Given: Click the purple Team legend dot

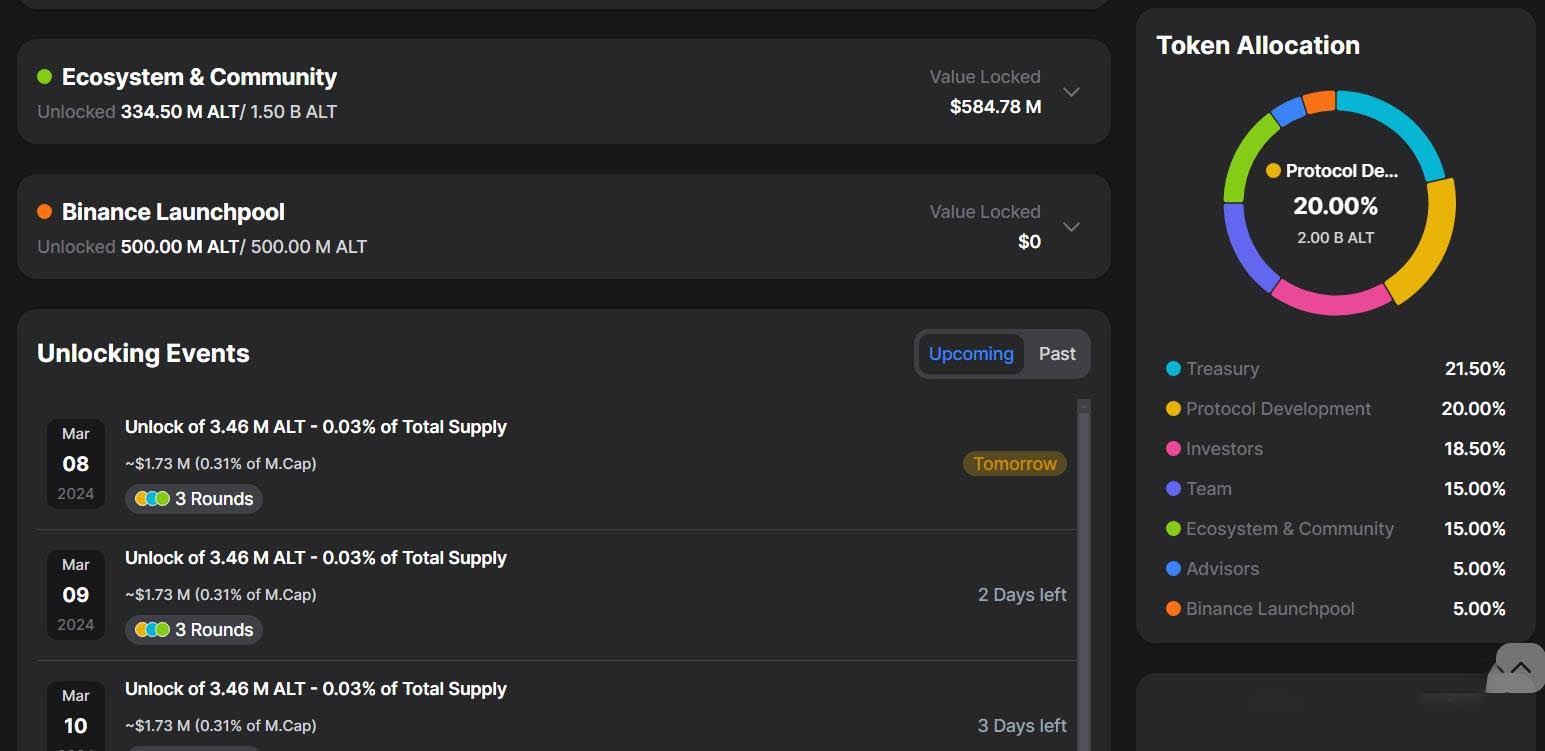Looking at the screenshot, I should click(x=1173, y=489).
